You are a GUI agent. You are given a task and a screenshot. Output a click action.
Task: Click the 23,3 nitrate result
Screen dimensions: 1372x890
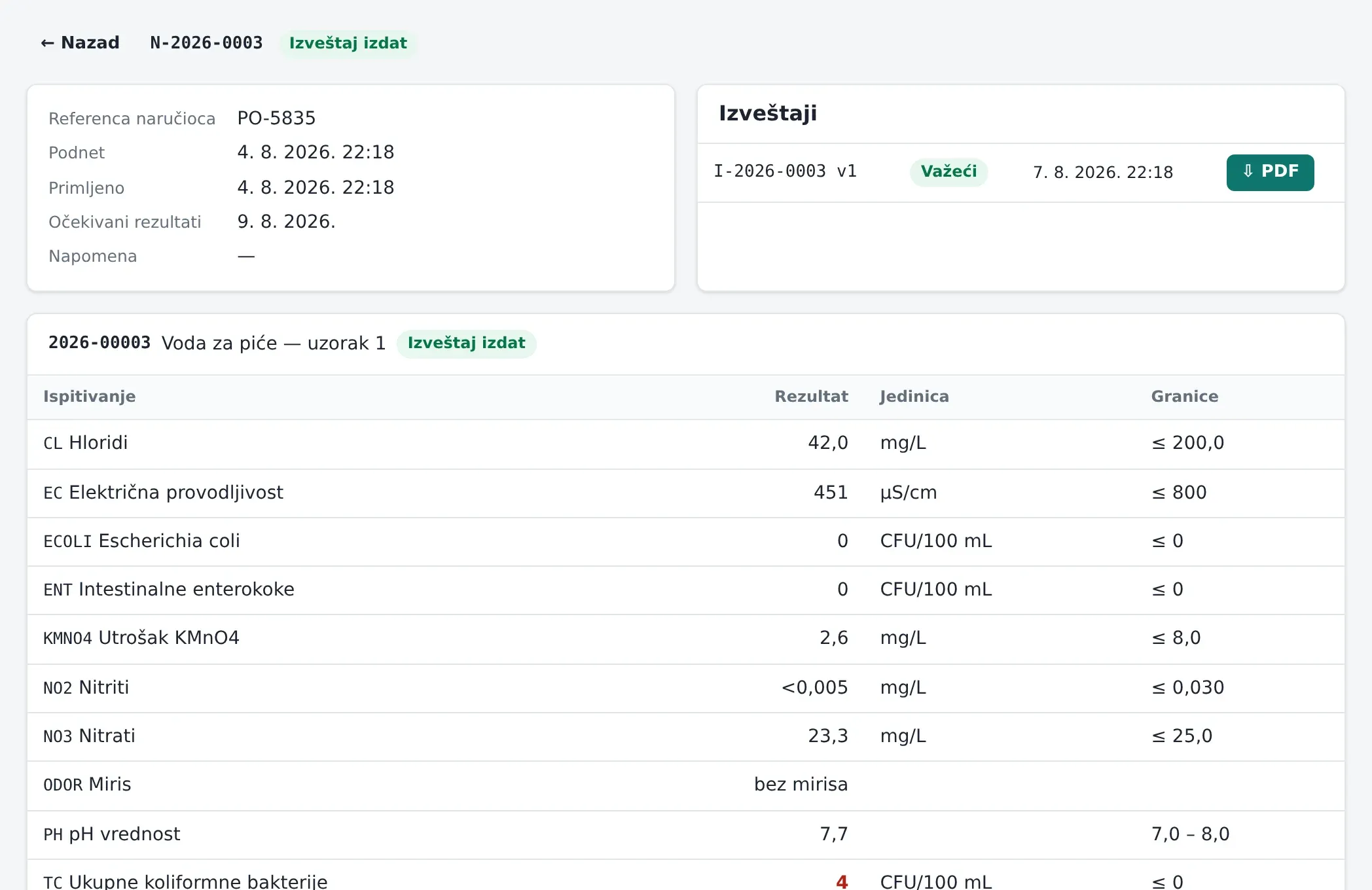pos(827,736)
